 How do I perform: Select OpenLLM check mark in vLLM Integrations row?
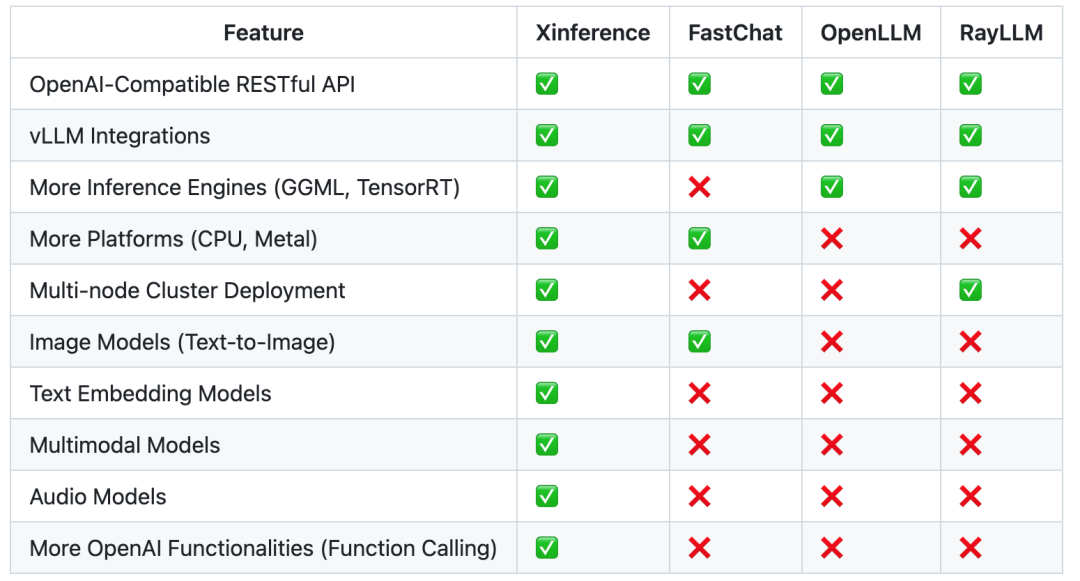pyautogui.click(x=831, y=136)
